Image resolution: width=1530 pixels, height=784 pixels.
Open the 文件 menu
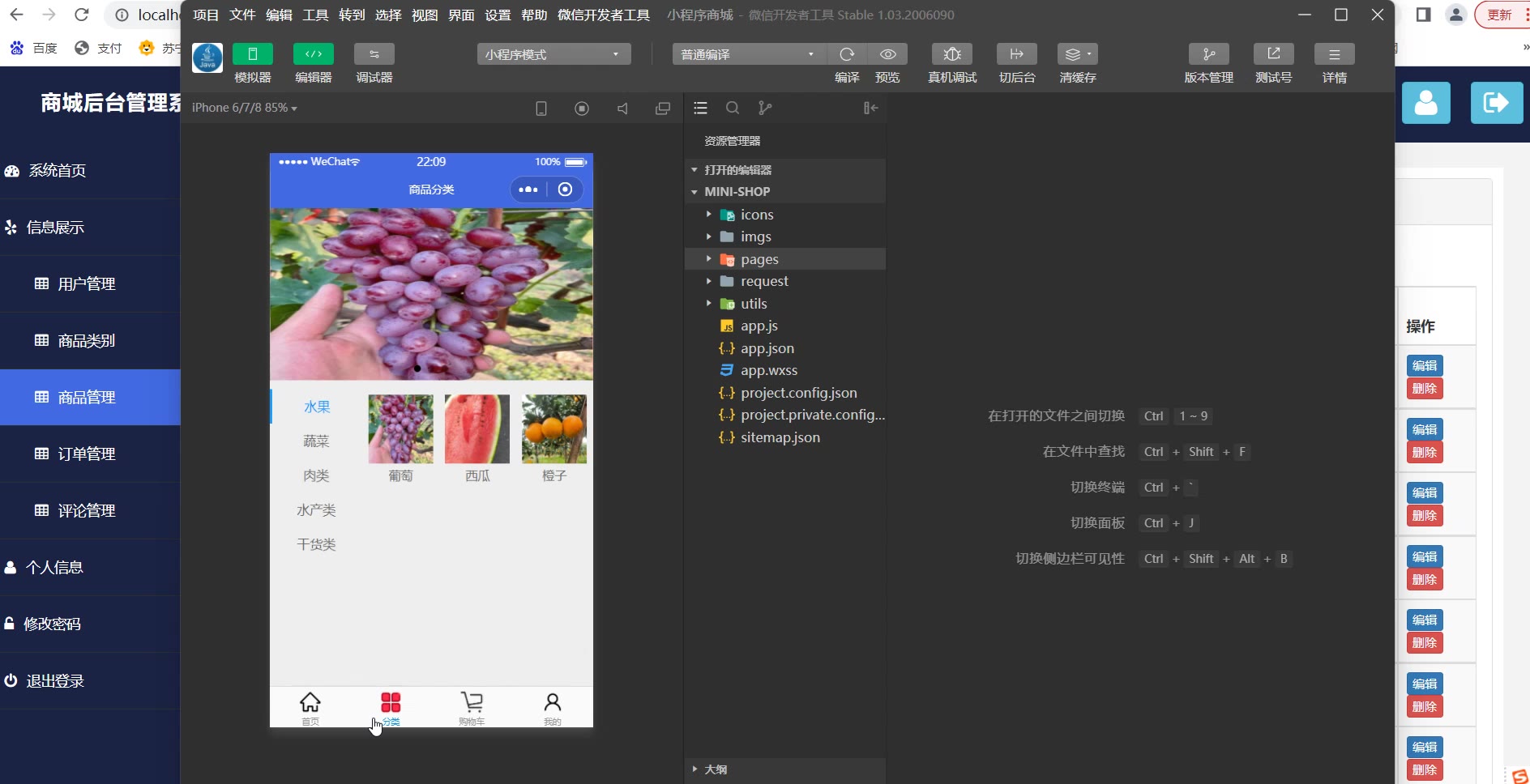pos(242,15)
